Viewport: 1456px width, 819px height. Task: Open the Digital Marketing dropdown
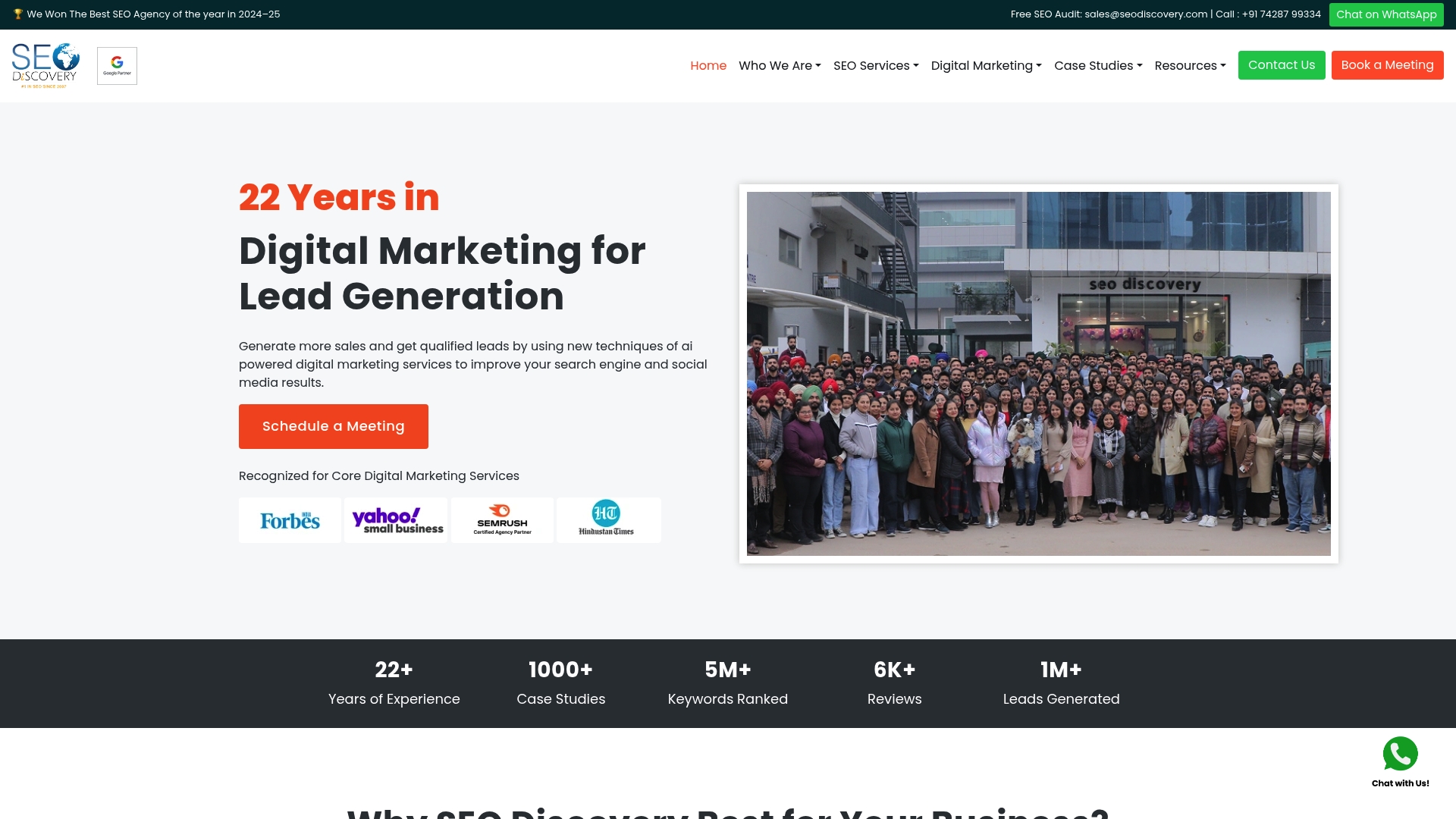[x=986, y=66]
